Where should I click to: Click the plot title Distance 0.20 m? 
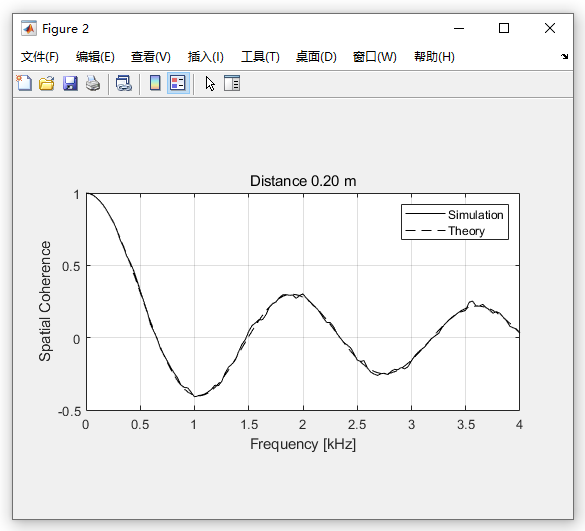coord(303,181)
